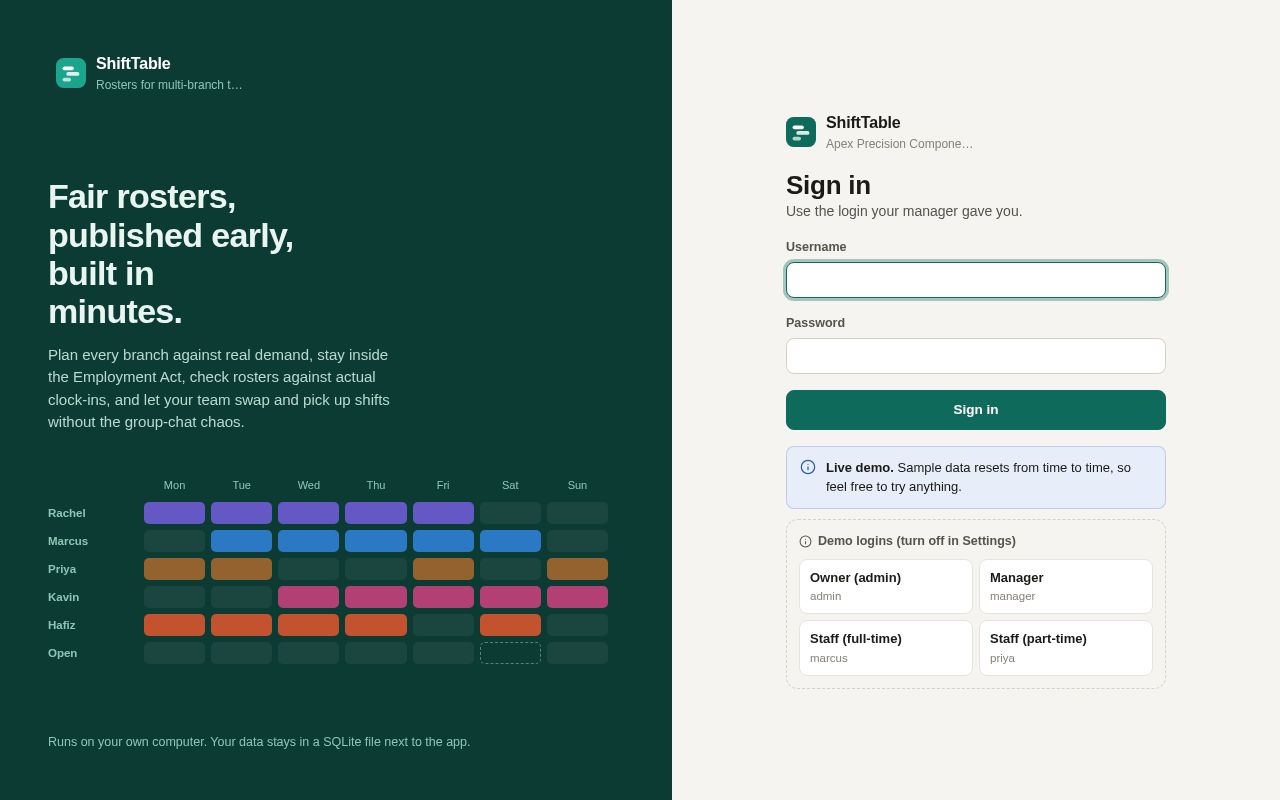This screenshot has height=800, width=1280.
Task: Select the Staff (full-time) marcus login
Action: 886,648
